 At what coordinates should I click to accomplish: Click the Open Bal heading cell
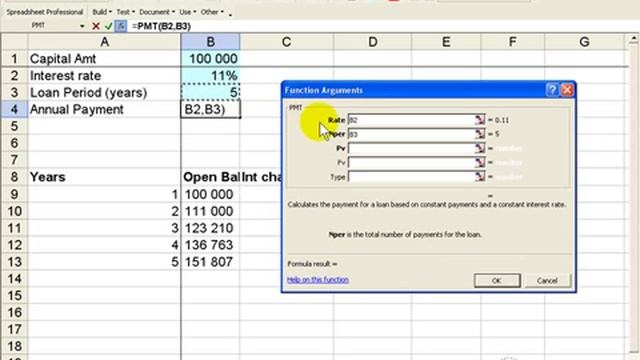[211, 177]
